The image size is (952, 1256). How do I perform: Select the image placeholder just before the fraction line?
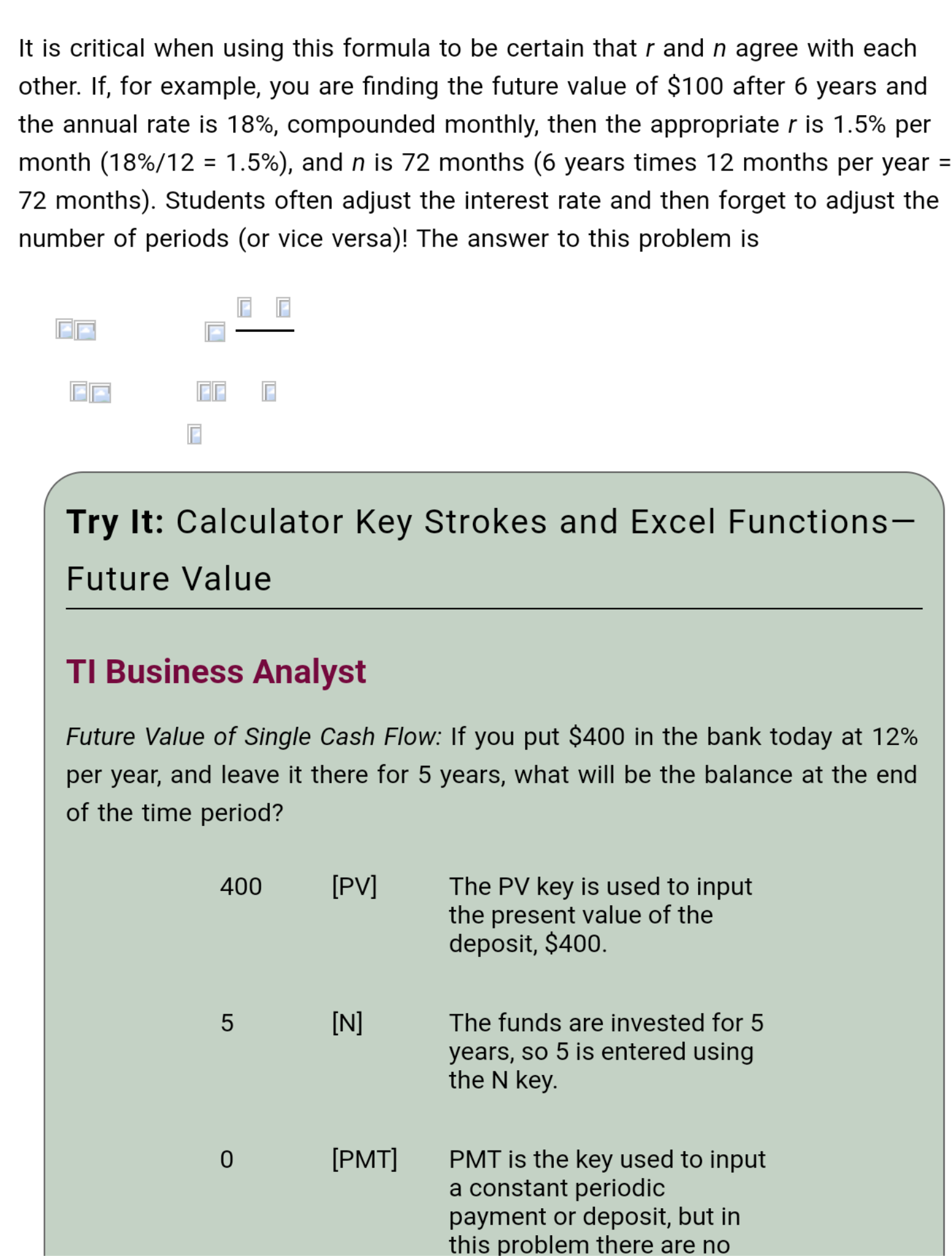tap(215, 332)
